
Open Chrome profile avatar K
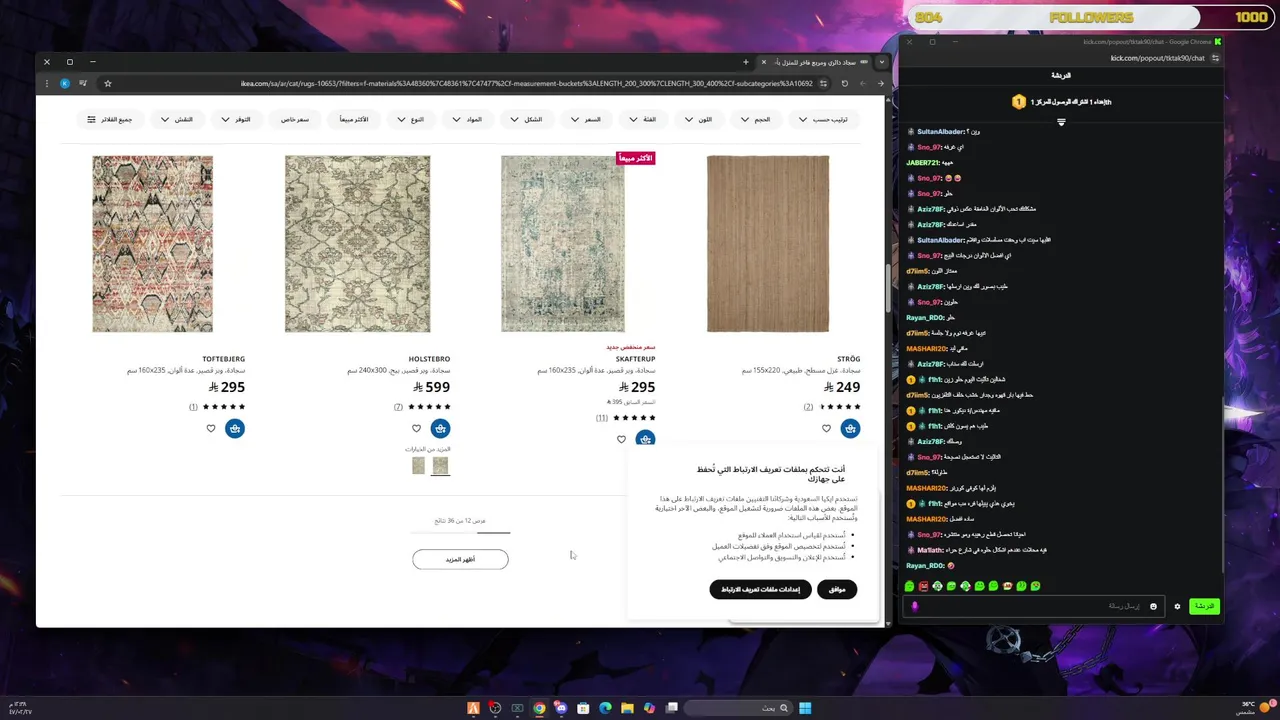65,84
